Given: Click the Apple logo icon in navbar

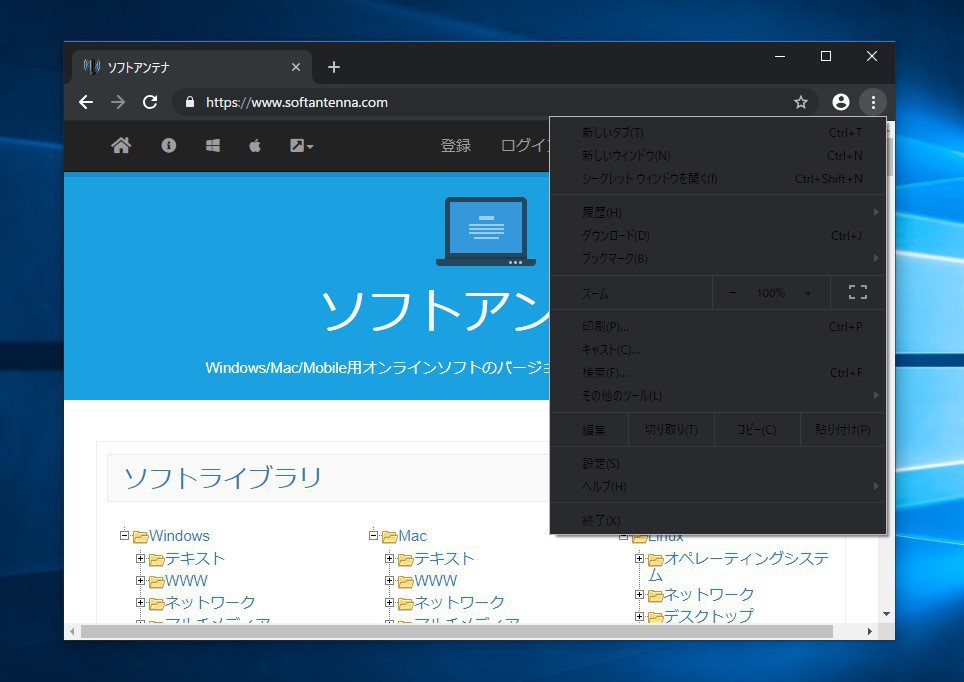Looking at the screenshot, I should pyautogui.click(x=255, y=146).
